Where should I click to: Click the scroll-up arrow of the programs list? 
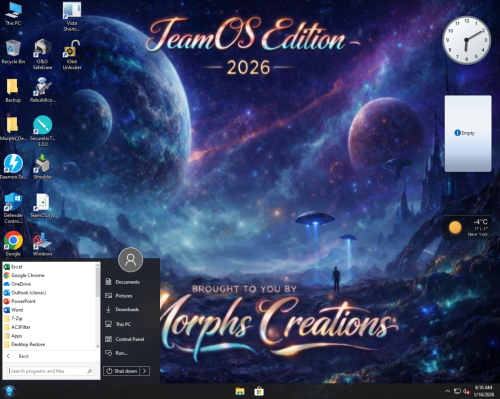point(98,265)
